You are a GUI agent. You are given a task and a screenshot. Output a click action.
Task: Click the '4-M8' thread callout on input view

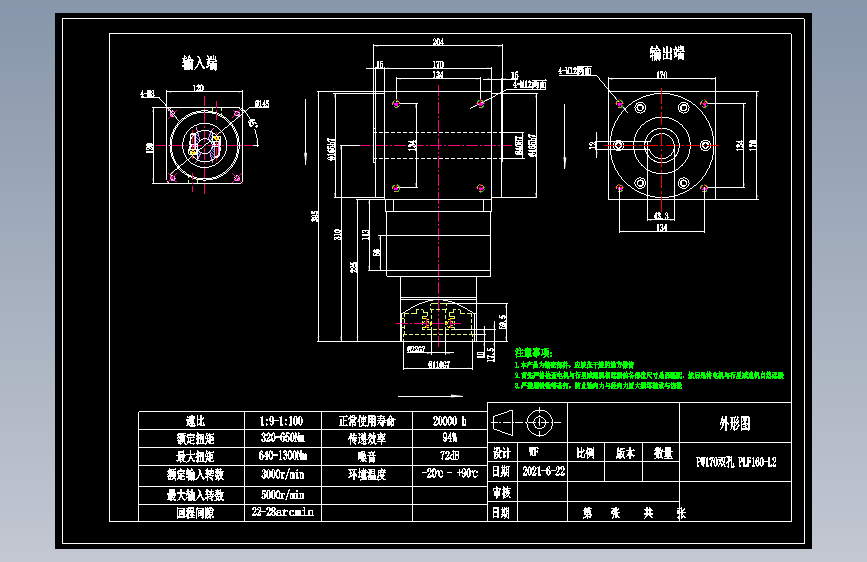tap(147, 94)
